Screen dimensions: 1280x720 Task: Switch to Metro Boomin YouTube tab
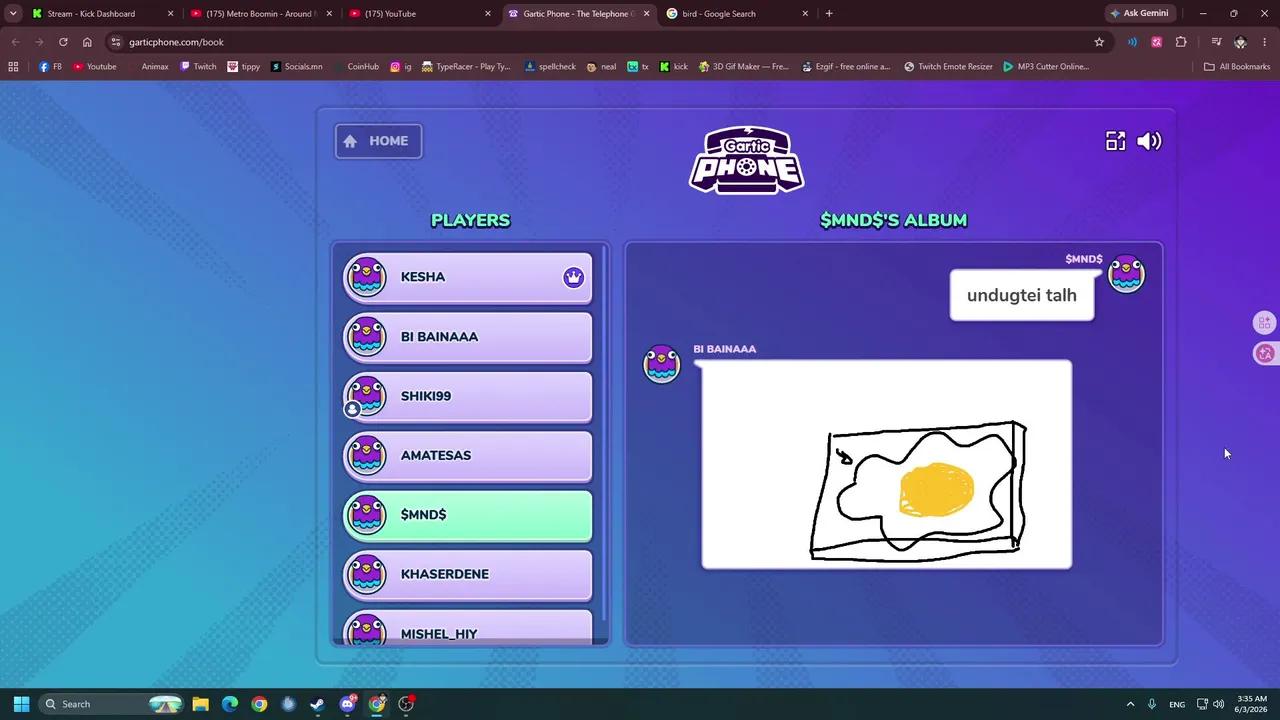coord(262,14)
